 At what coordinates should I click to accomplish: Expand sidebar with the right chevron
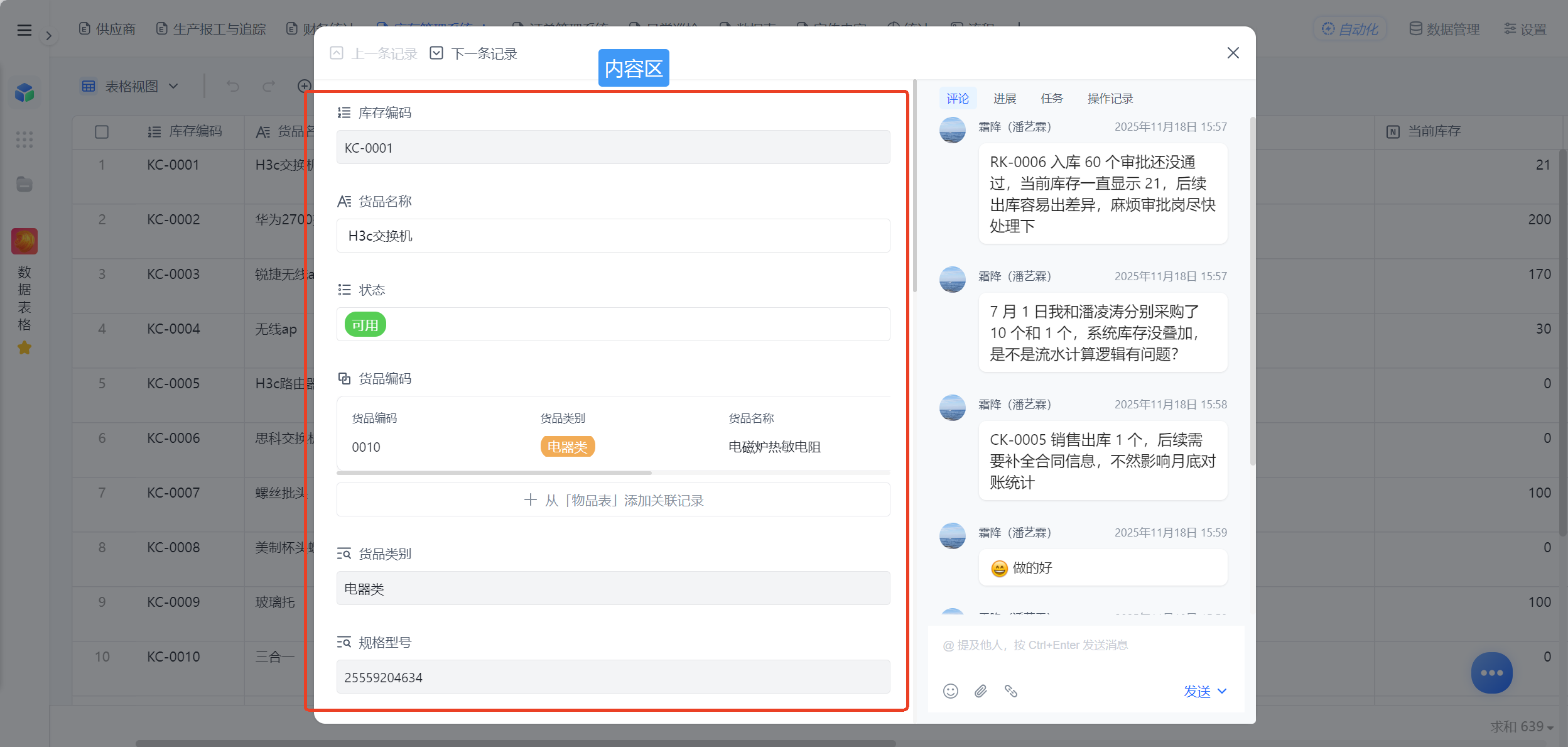48,36
